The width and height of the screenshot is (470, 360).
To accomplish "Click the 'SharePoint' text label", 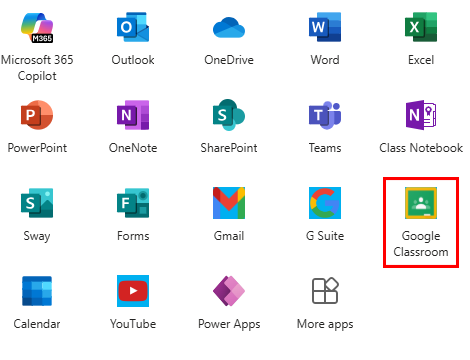I will [x=229, y=148].
